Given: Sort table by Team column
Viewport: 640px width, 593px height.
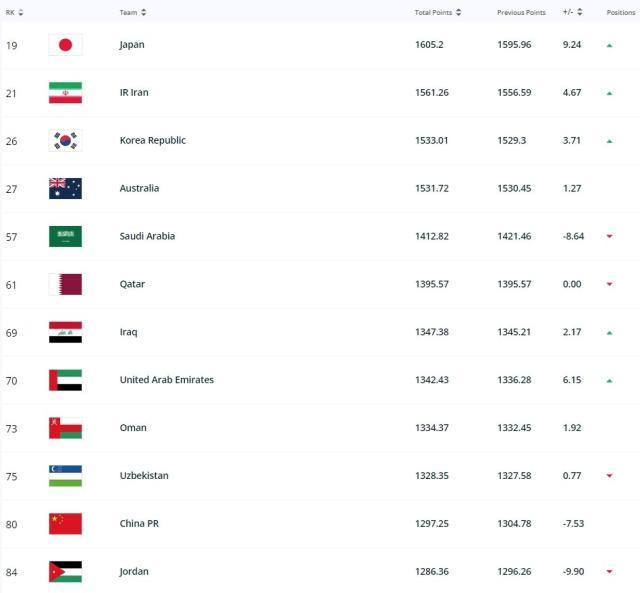Looking at the screenshot, I should (x=132, y=12).
